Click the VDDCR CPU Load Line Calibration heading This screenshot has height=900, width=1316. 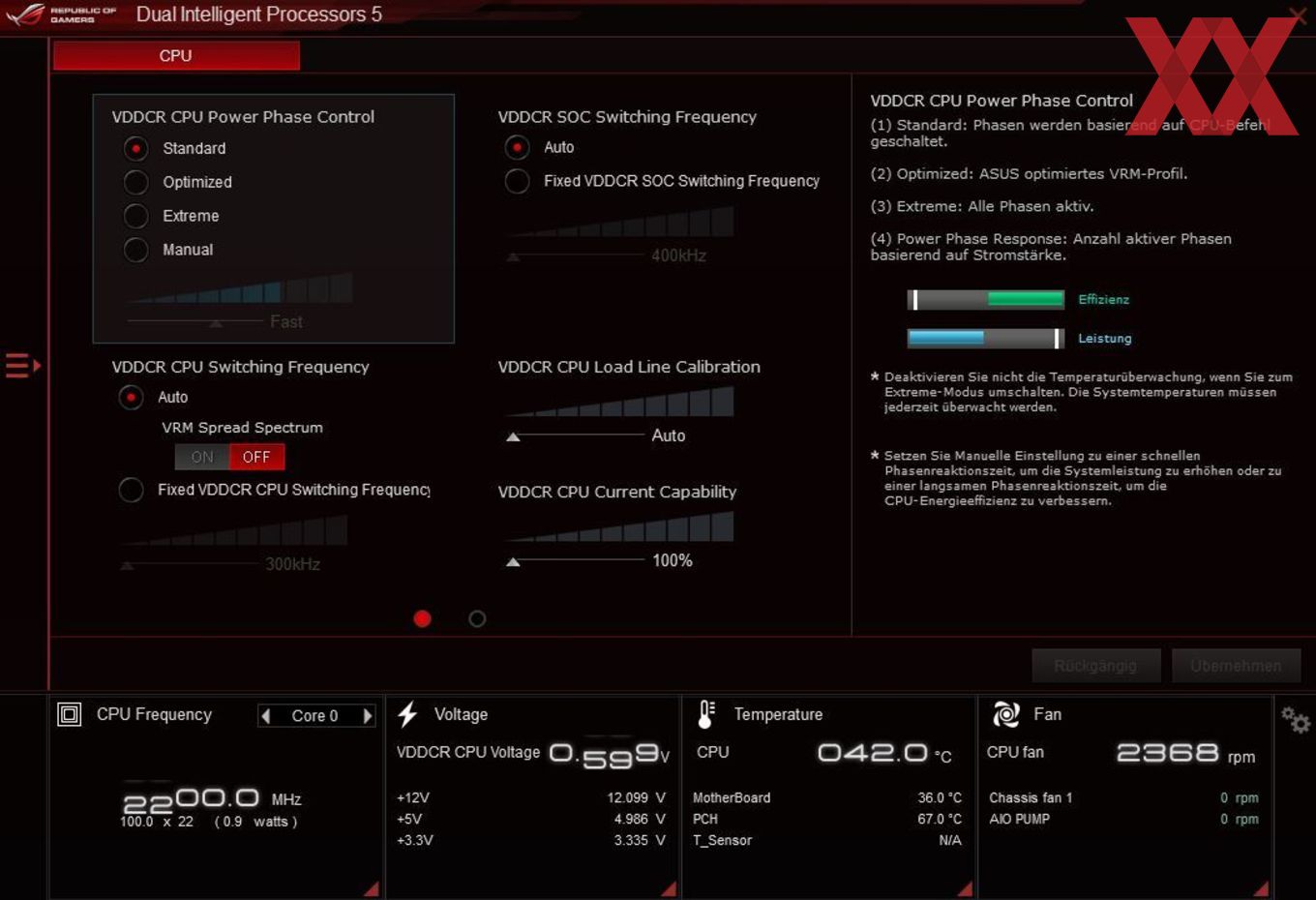[x=629, y=367]
